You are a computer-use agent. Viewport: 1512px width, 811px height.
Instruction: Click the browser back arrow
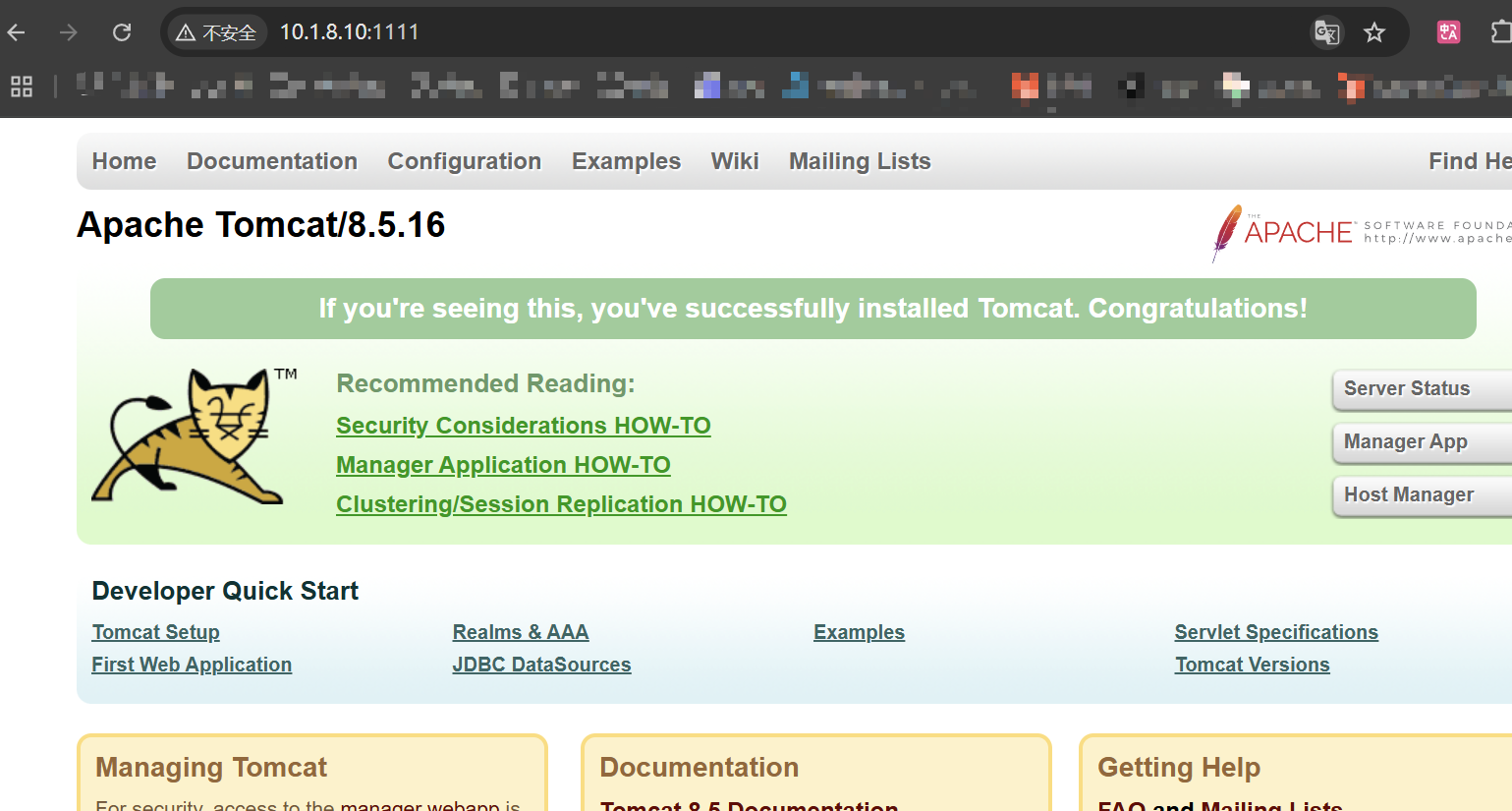16,32
